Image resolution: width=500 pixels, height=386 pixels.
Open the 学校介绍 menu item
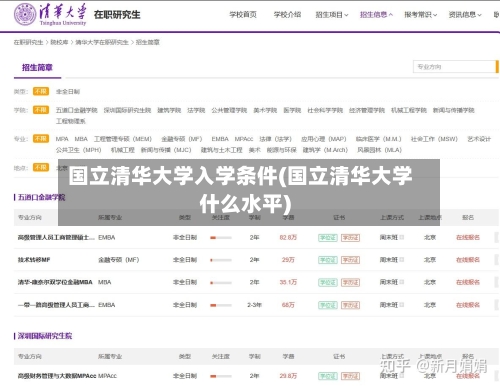coord(287,15)
